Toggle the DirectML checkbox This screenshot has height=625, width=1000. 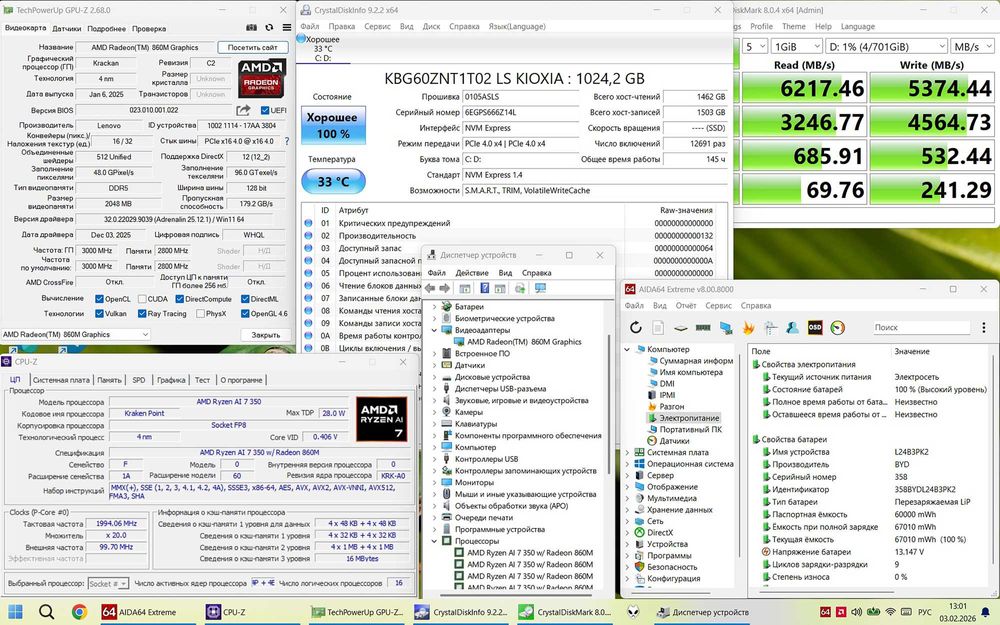click(245, 298)
